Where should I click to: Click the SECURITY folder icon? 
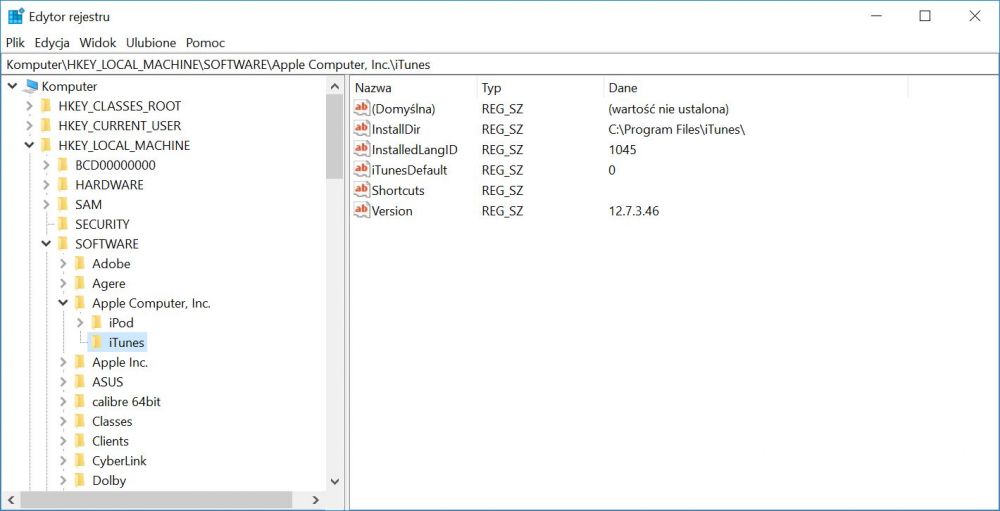click(x=62, y=225)
